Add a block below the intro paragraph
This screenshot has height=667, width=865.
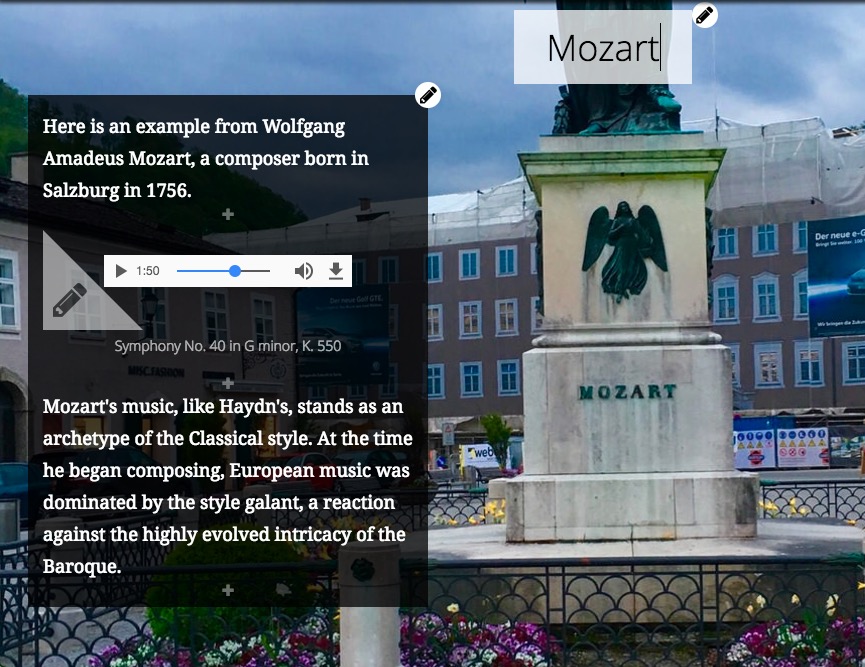click(228, 214)
